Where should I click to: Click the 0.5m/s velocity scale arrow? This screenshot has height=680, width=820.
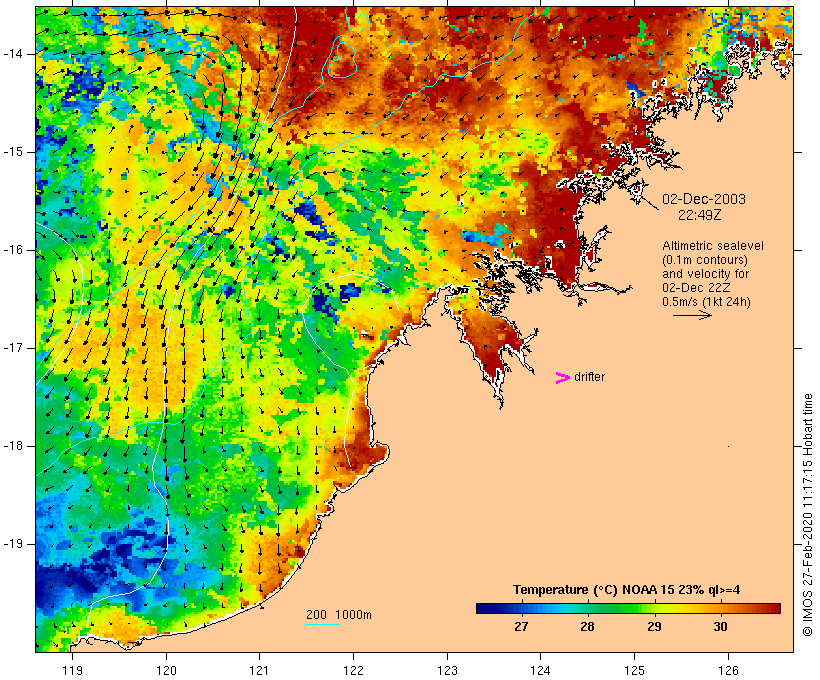tap(692, 315)
